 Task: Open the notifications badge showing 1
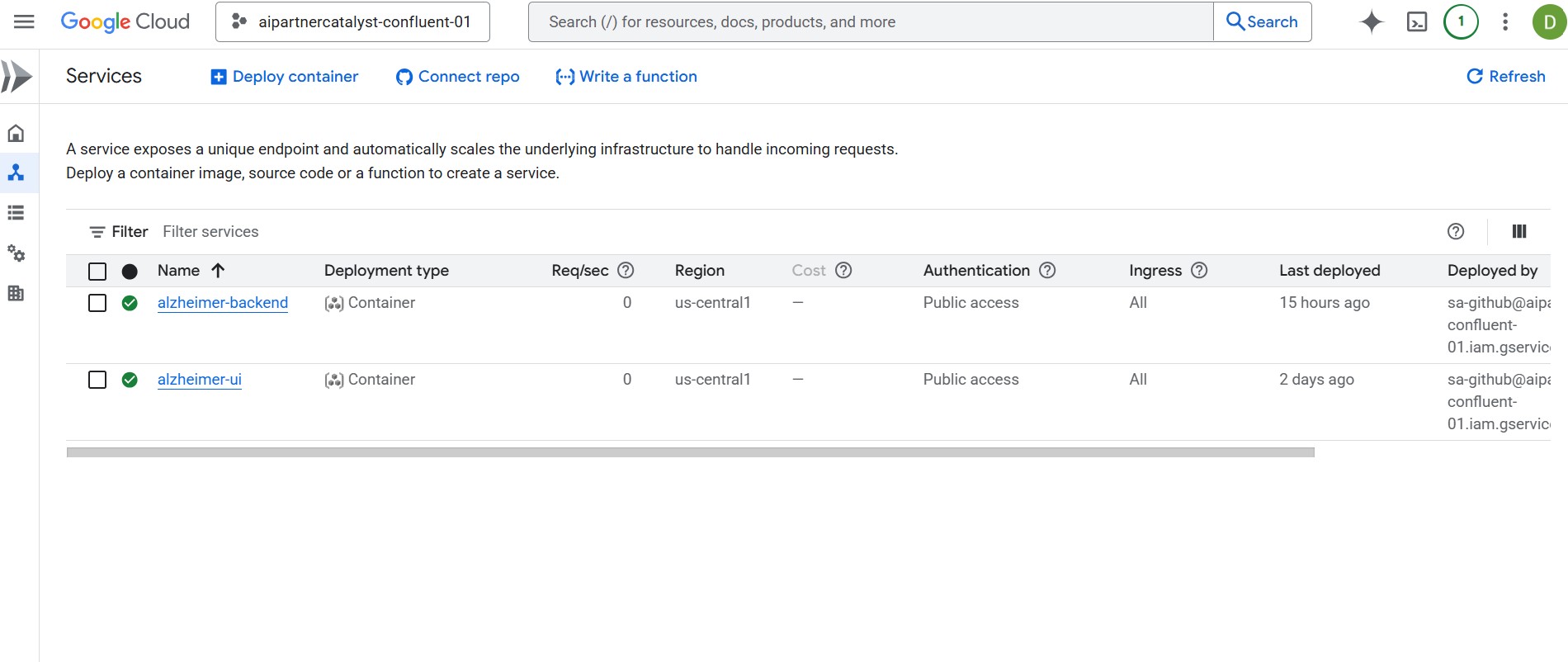1461,21
